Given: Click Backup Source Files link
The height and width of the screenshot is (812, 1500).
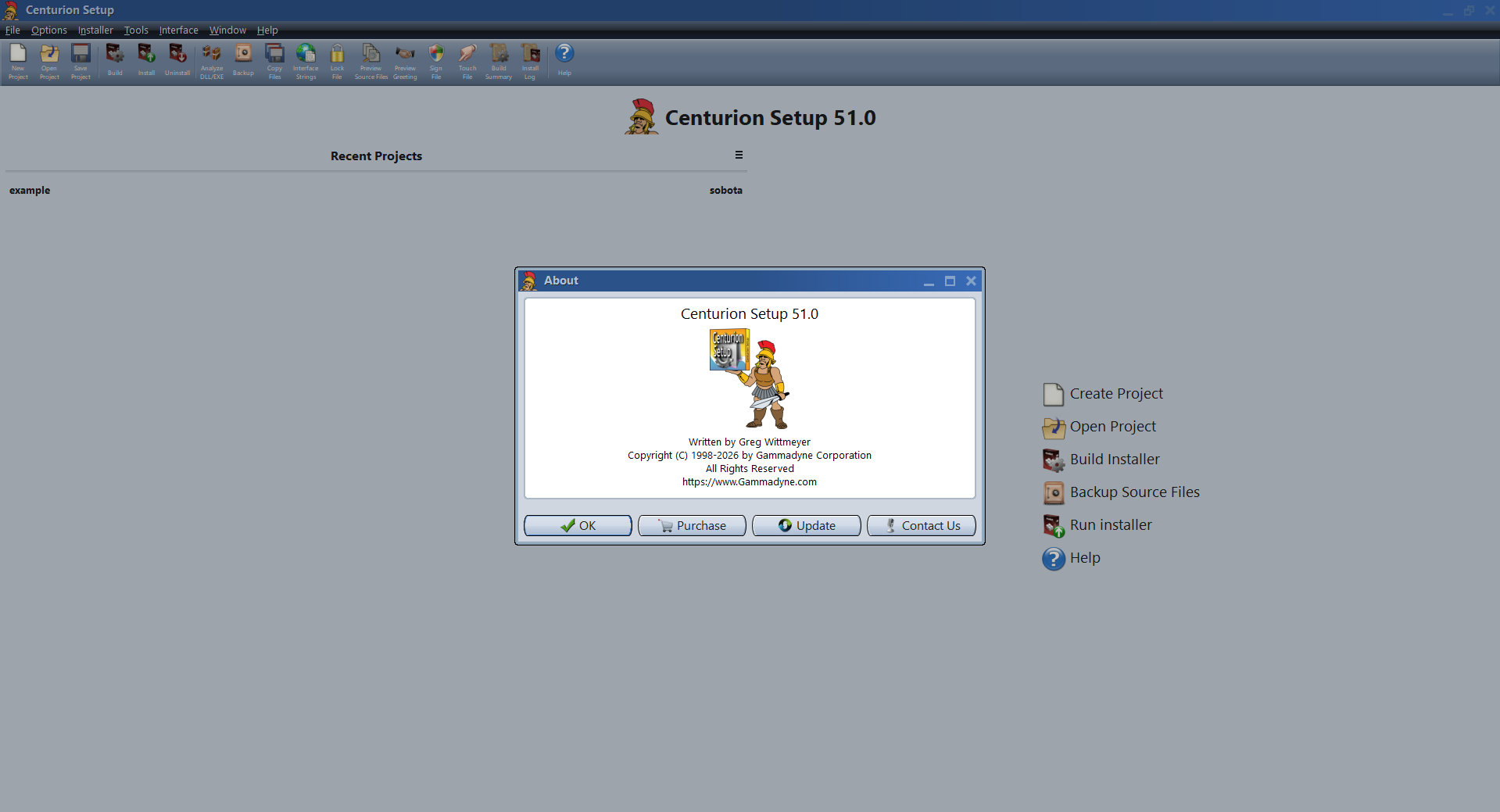Looking at the screenshot, I should click(1121, 492).
